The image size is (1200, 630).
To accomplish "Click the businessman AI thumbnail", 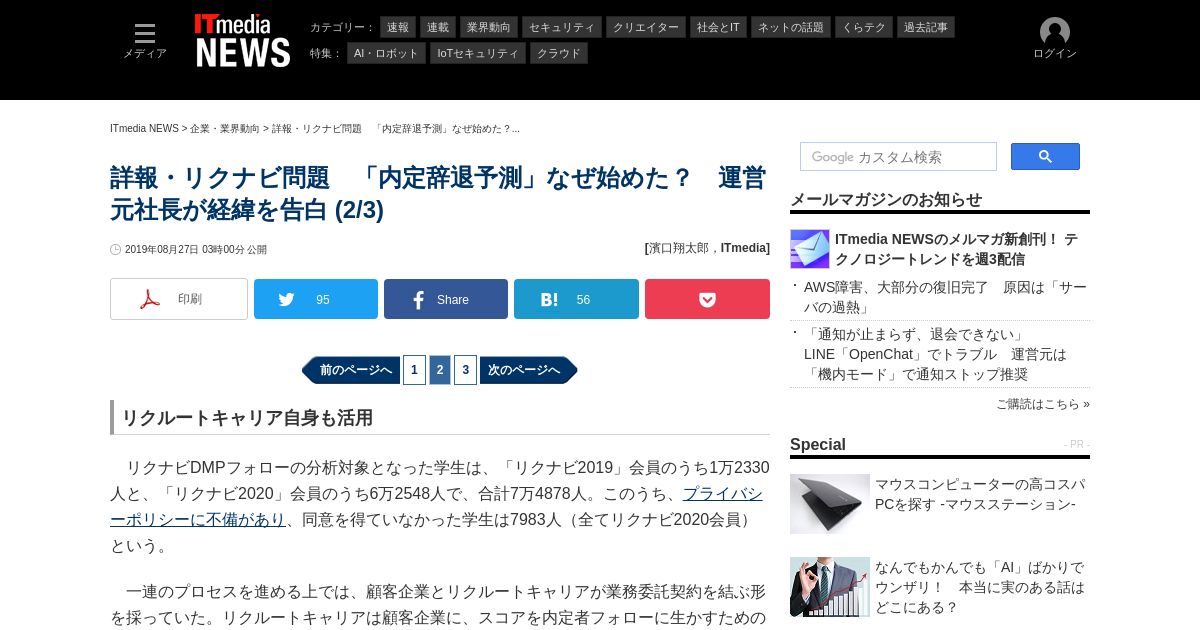I will (830, 587).
